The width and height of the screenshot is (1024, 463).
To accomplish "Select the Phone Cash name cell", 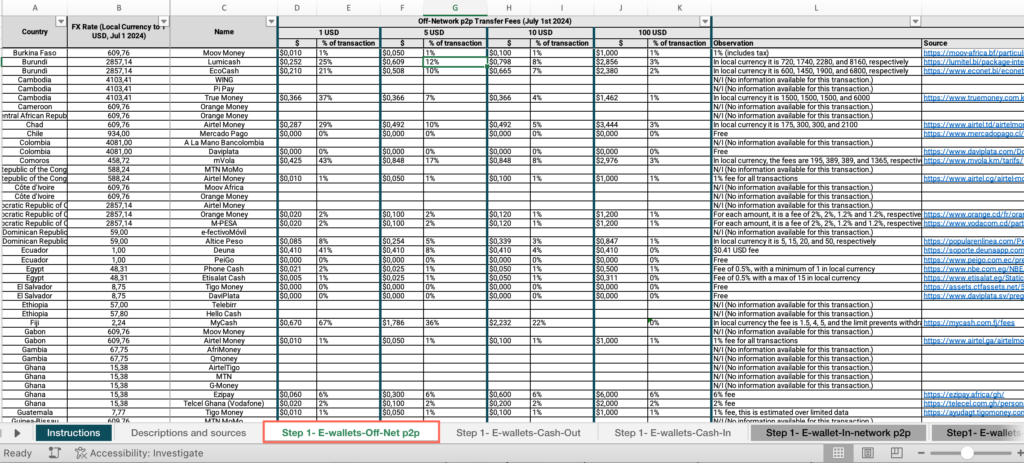I will (224, 268).
